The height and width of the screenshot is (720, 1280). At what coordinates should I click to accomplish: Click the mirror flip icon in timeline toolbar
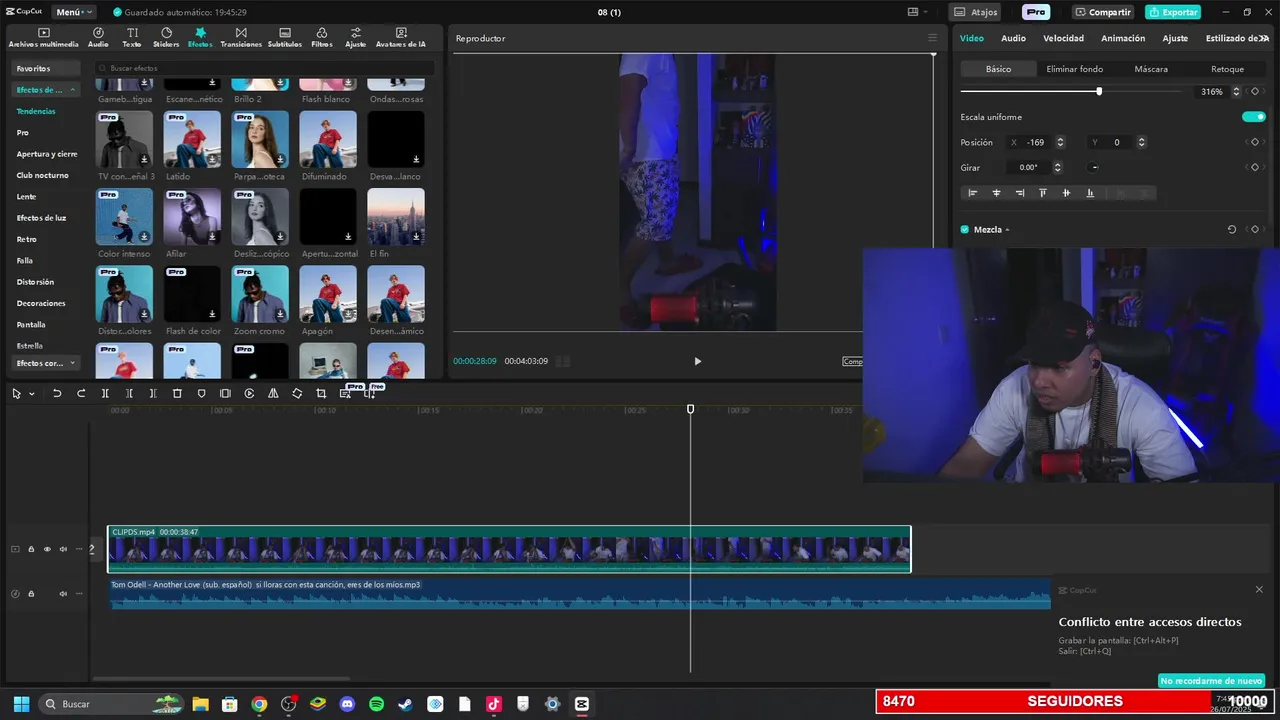[273, 394]
